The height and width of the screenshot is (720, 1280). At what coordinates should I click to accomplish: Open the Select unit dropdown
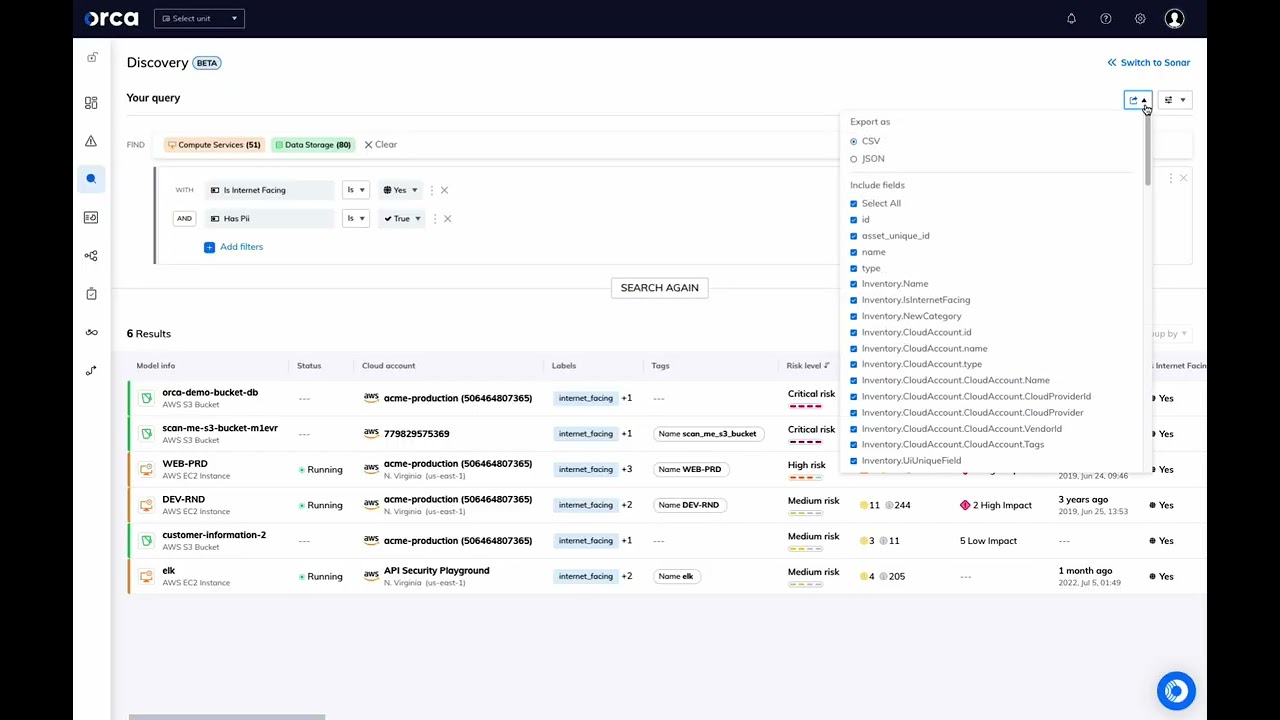[199, 18]
